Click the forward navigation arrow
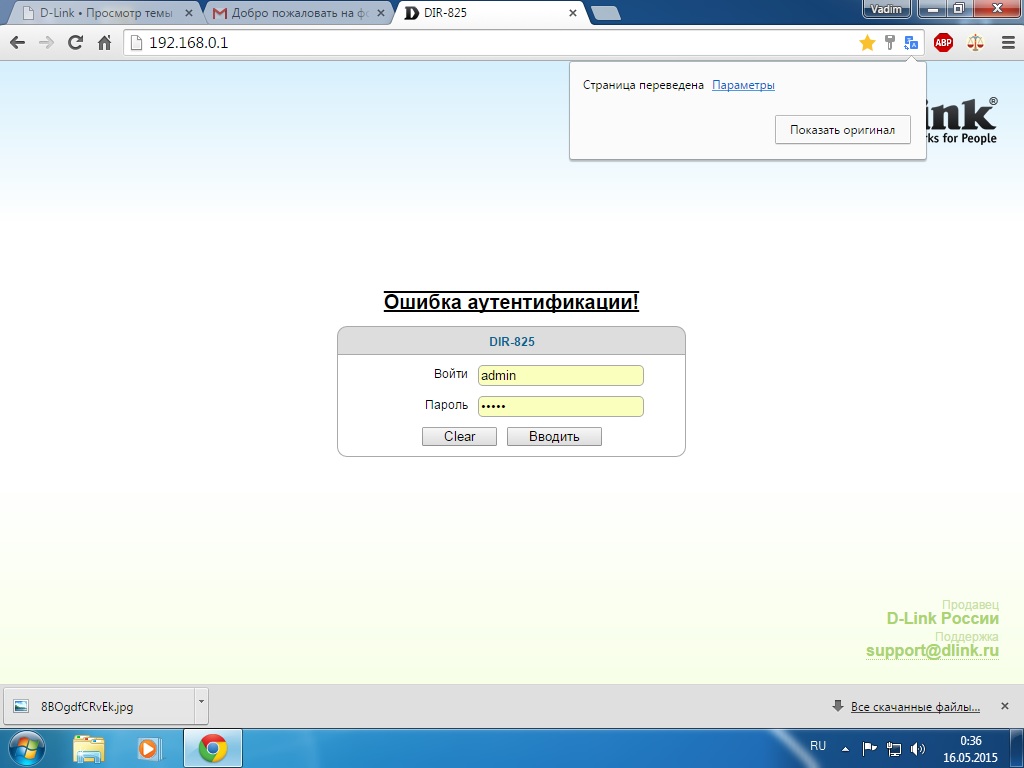 pos(46,43)
